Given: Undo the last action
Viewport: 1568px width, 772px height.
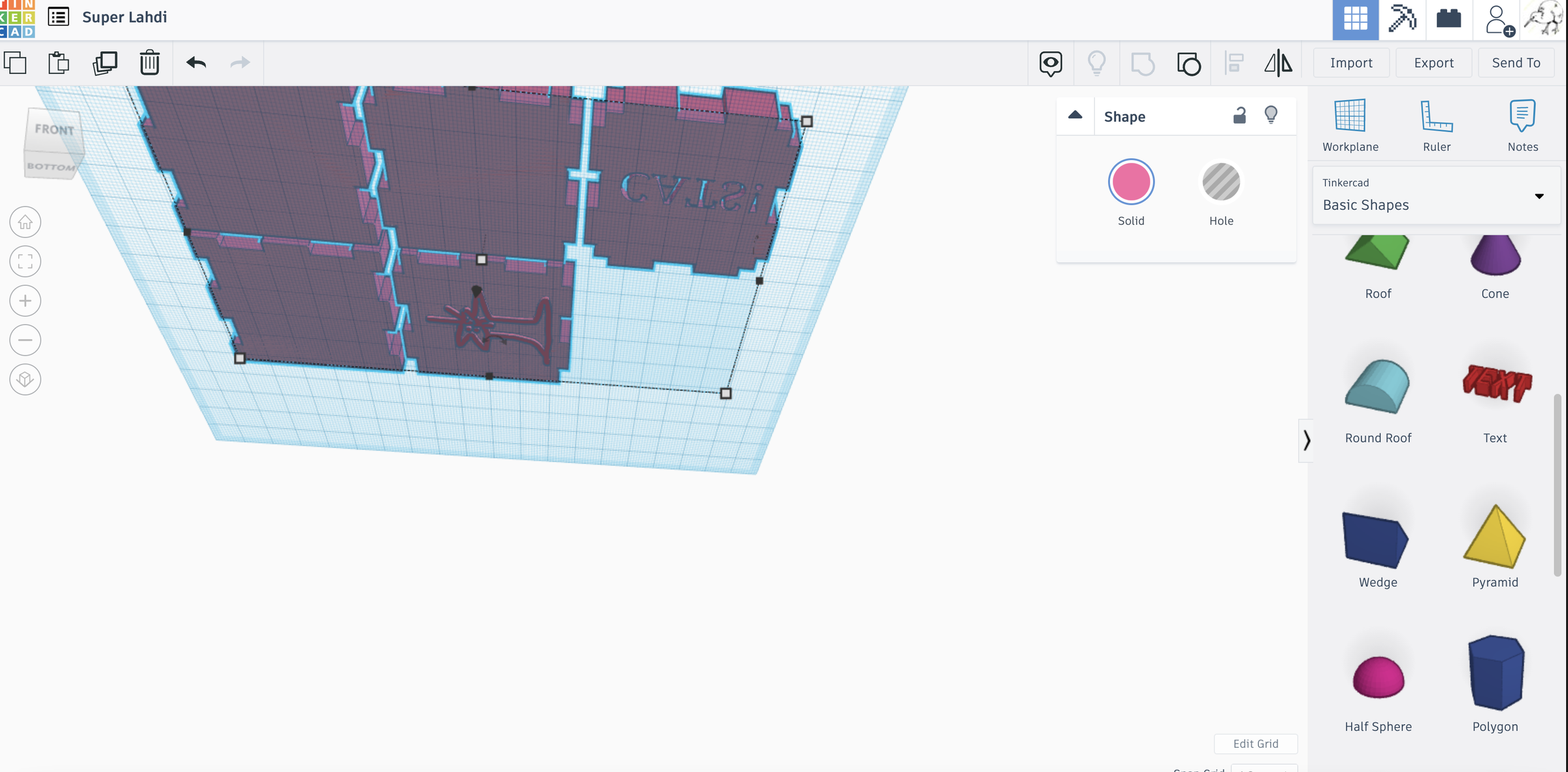Looking at the screenshot, I should click(x=196, y=63).
